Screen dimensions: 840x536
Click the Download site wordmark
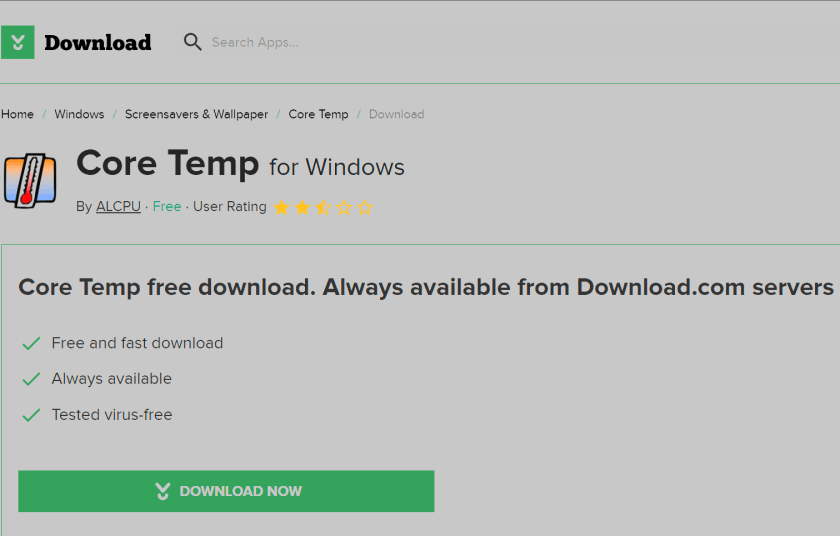(x=98, y=42)
